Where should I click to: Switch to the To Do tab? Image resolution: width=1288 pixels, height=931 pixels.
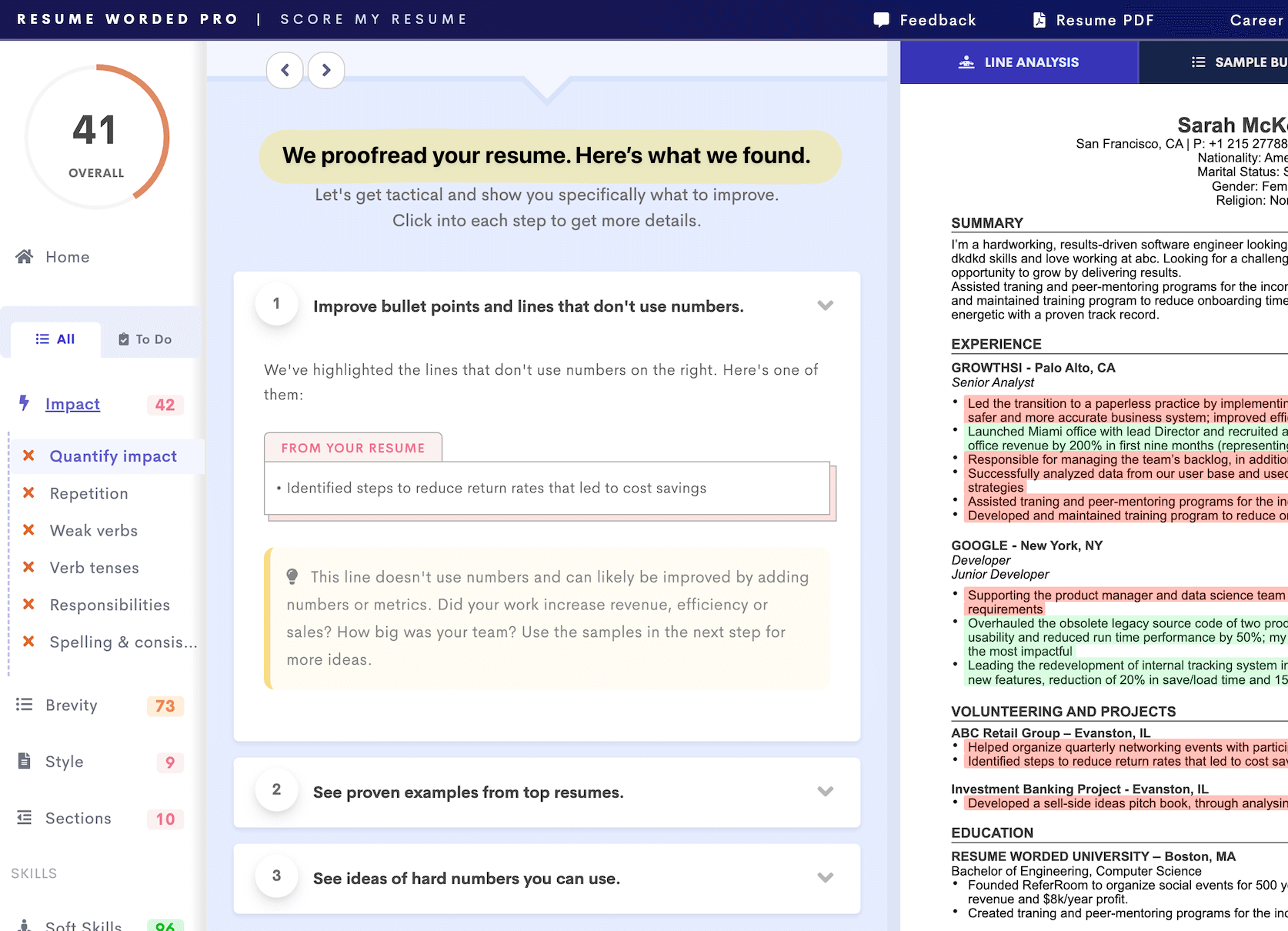[145, 339]
